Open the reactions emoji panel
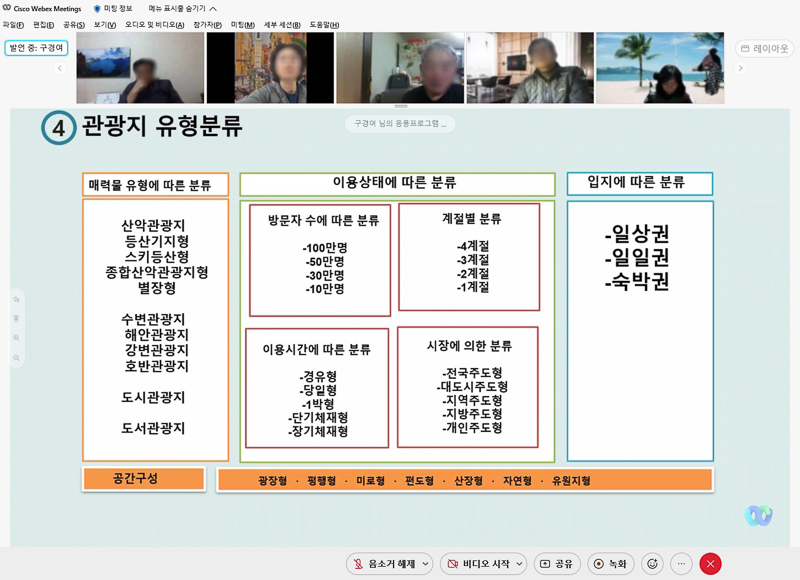This screenshot has width=800, height=580. pyautogui.click(x=652, y=563)
